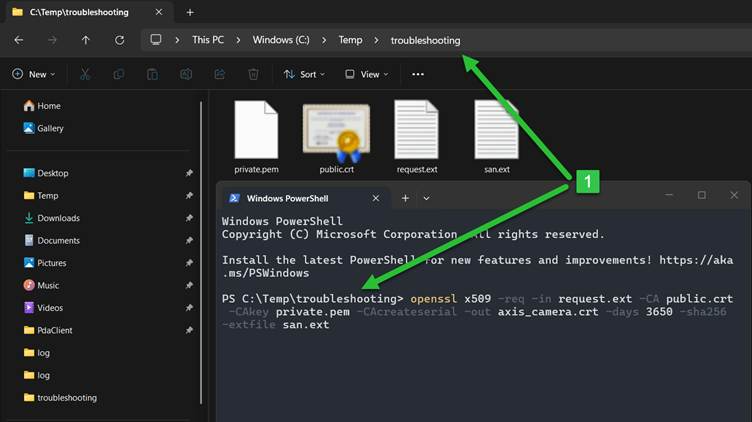Unpin Desktop using its pin icon
752x422 pixels.
(189, 173)
